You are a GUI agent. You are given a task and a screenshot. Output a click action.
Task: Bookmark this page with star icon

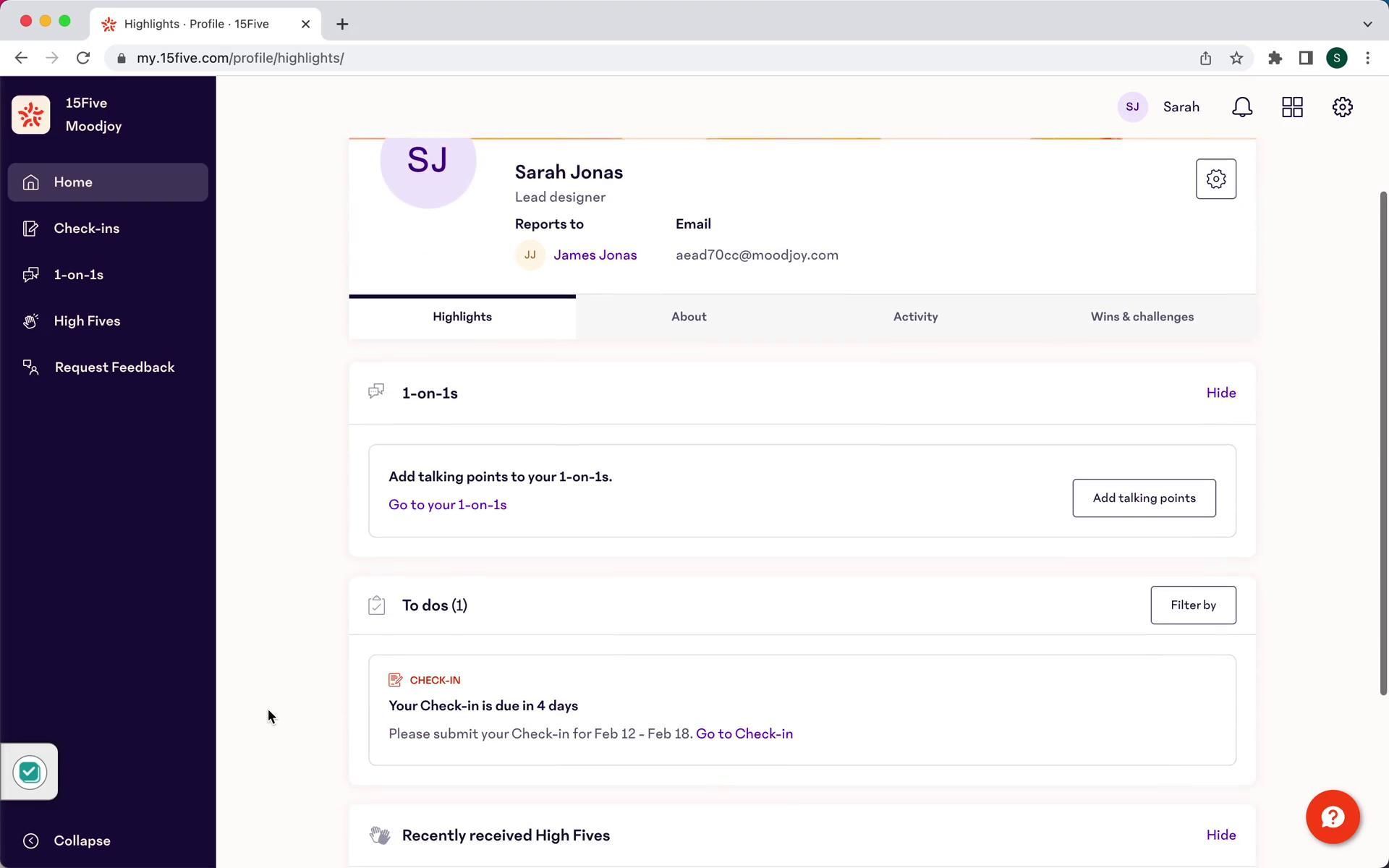tap(1236, 58)
